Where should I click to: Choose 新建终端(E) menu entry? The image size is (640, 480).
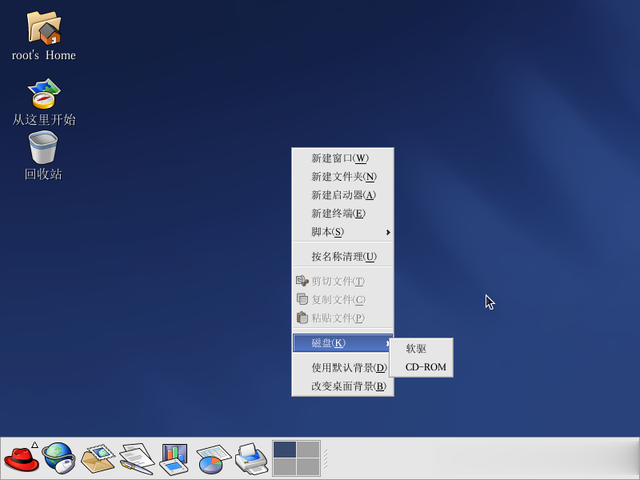click(343, 213)
